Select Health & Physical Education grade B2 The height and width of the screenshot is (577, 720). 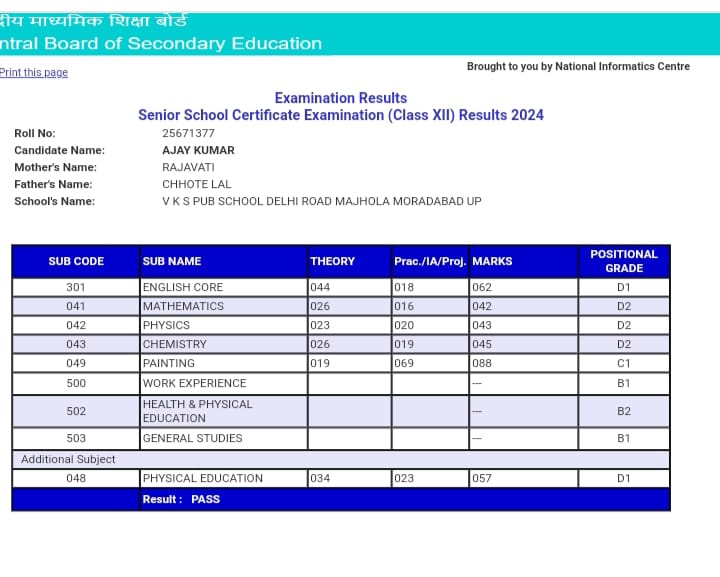click(x=624, y=411)
